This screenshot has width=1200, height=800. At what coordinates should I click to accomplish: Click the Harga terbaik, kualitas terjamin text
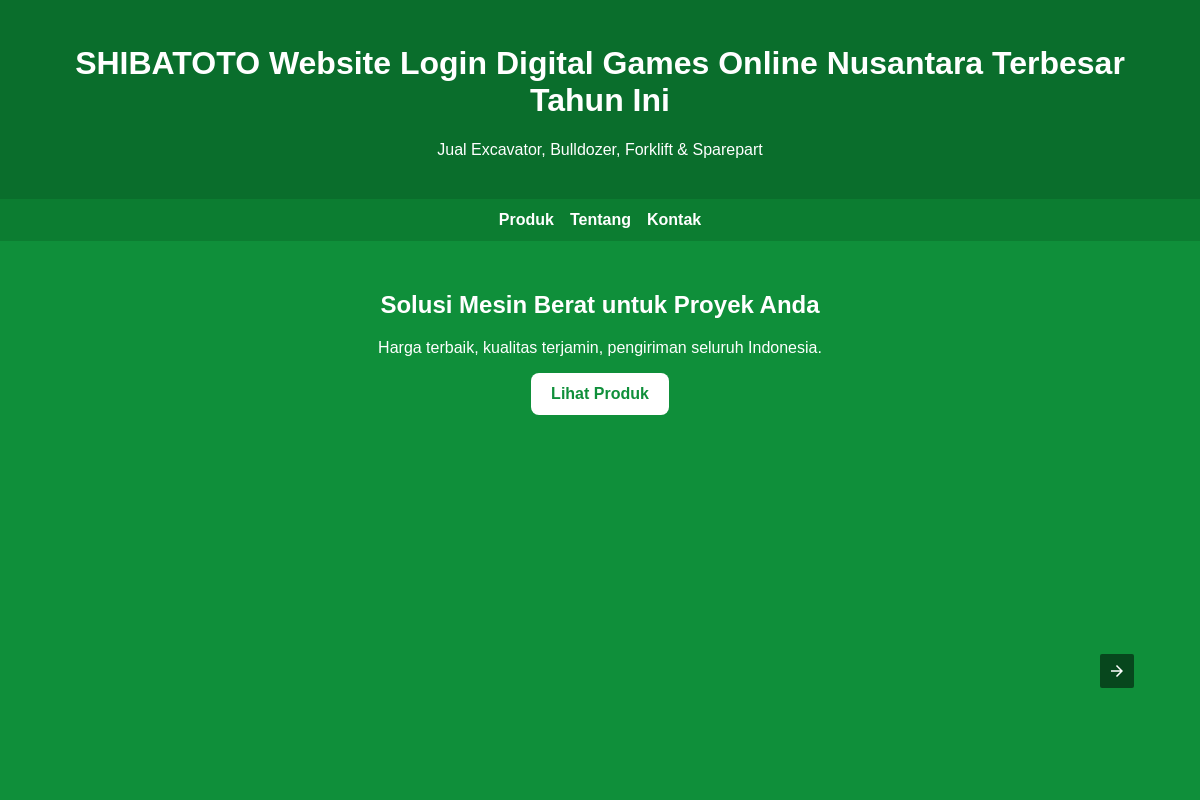pyautogui.click(x=600, y=348)
